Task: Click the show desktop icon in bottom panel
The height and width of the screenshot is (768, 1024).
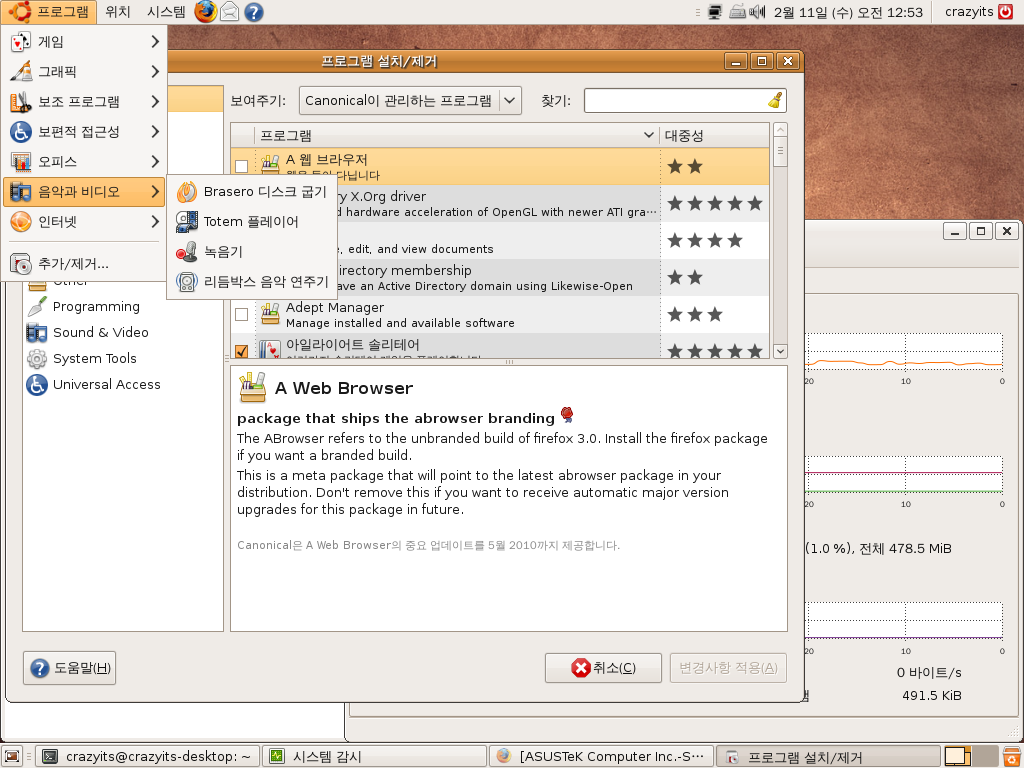Action: pyautogui.click(x=12, y=756)
